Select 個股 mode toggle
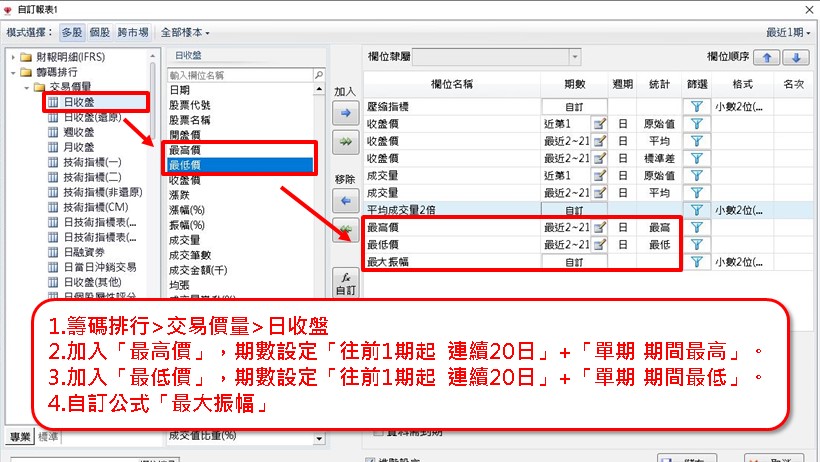The image size is (820, 462). [x=99, y=32]
